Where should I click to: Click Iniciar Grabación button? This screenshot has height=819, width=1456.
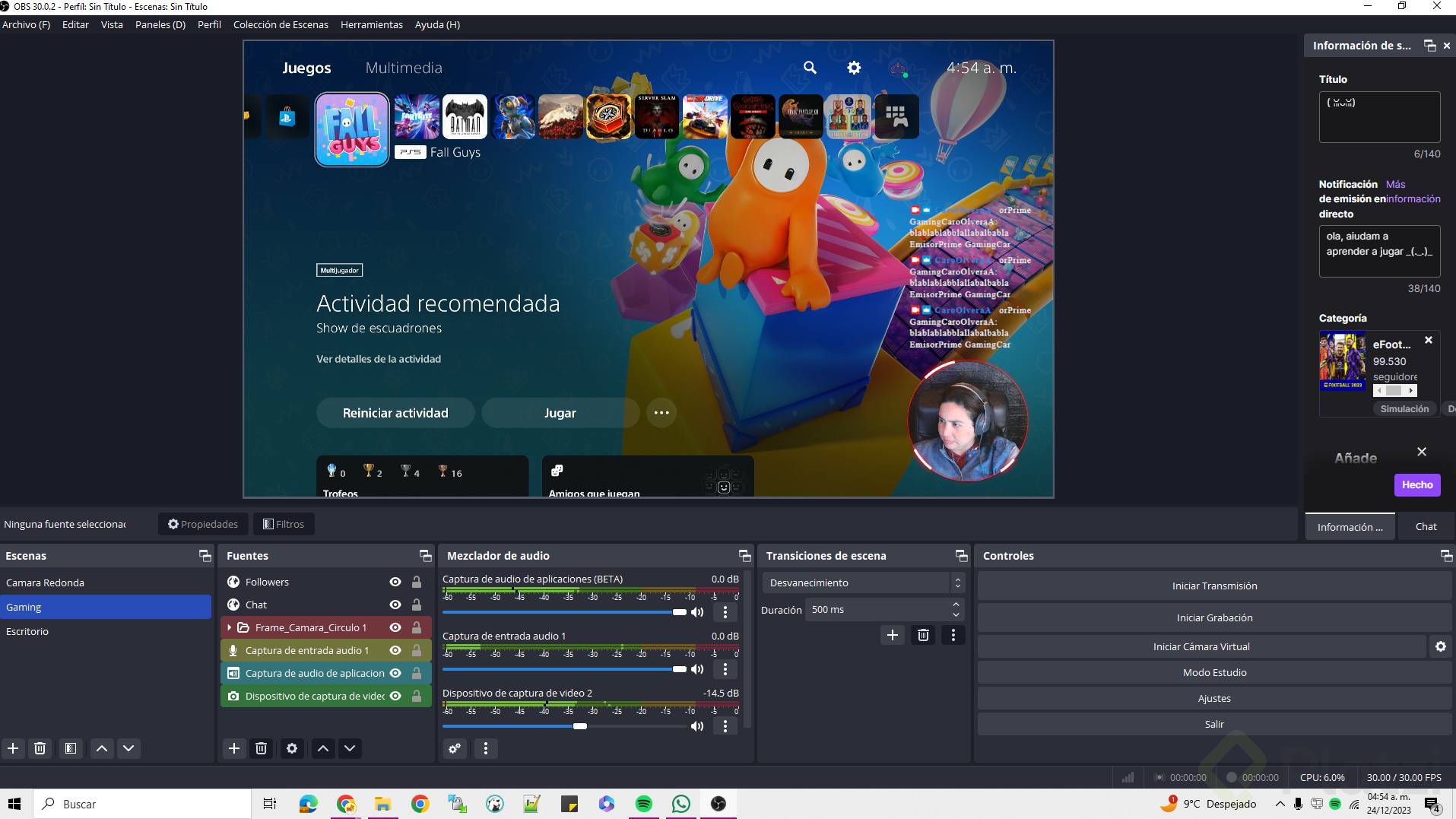pos(1214,617)
